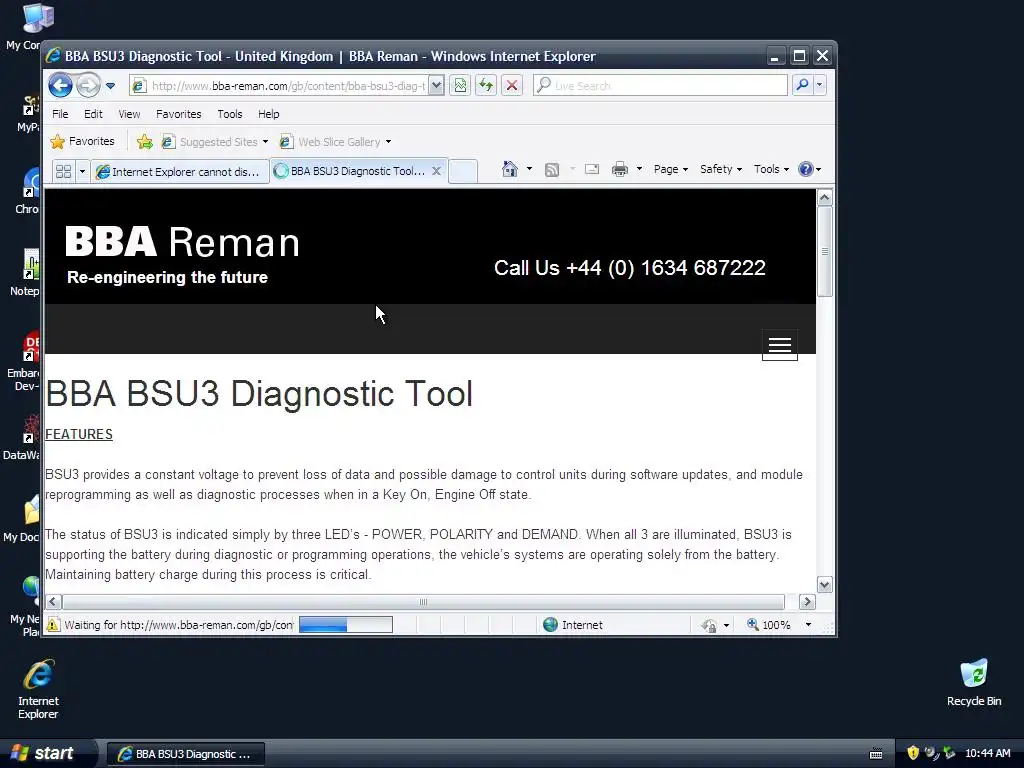Toggle the Compatibility View icon
1024x768 pixels.
[460, 86]
